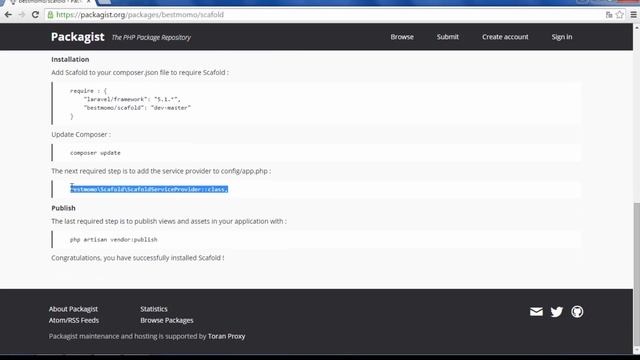Open the Submit menu item
Viewport: 640px width, 360px height.
click(x=448, y=37)
